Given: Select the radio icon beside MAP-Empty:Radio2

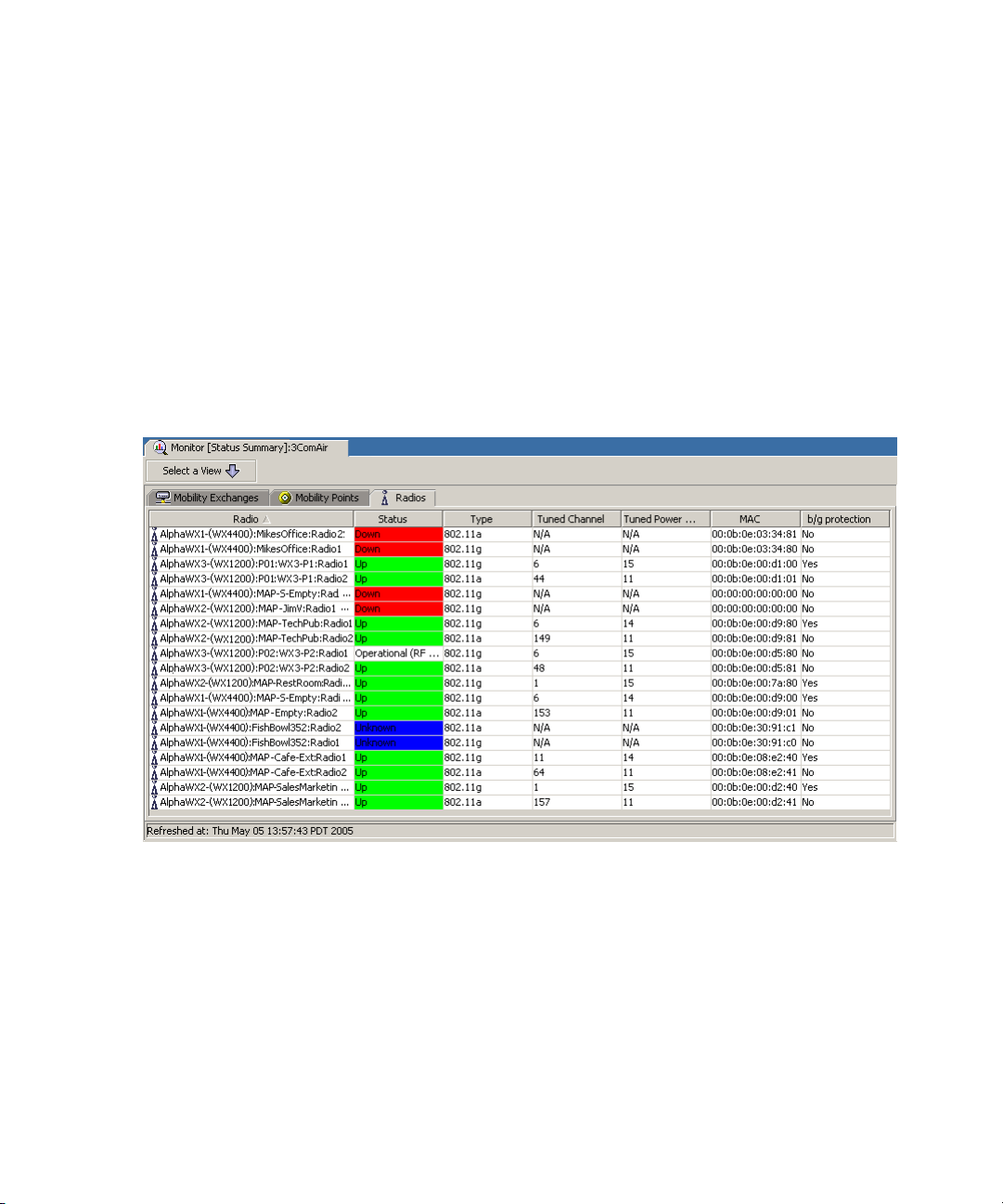Looking at the screenshot, I should click(154, 713).
